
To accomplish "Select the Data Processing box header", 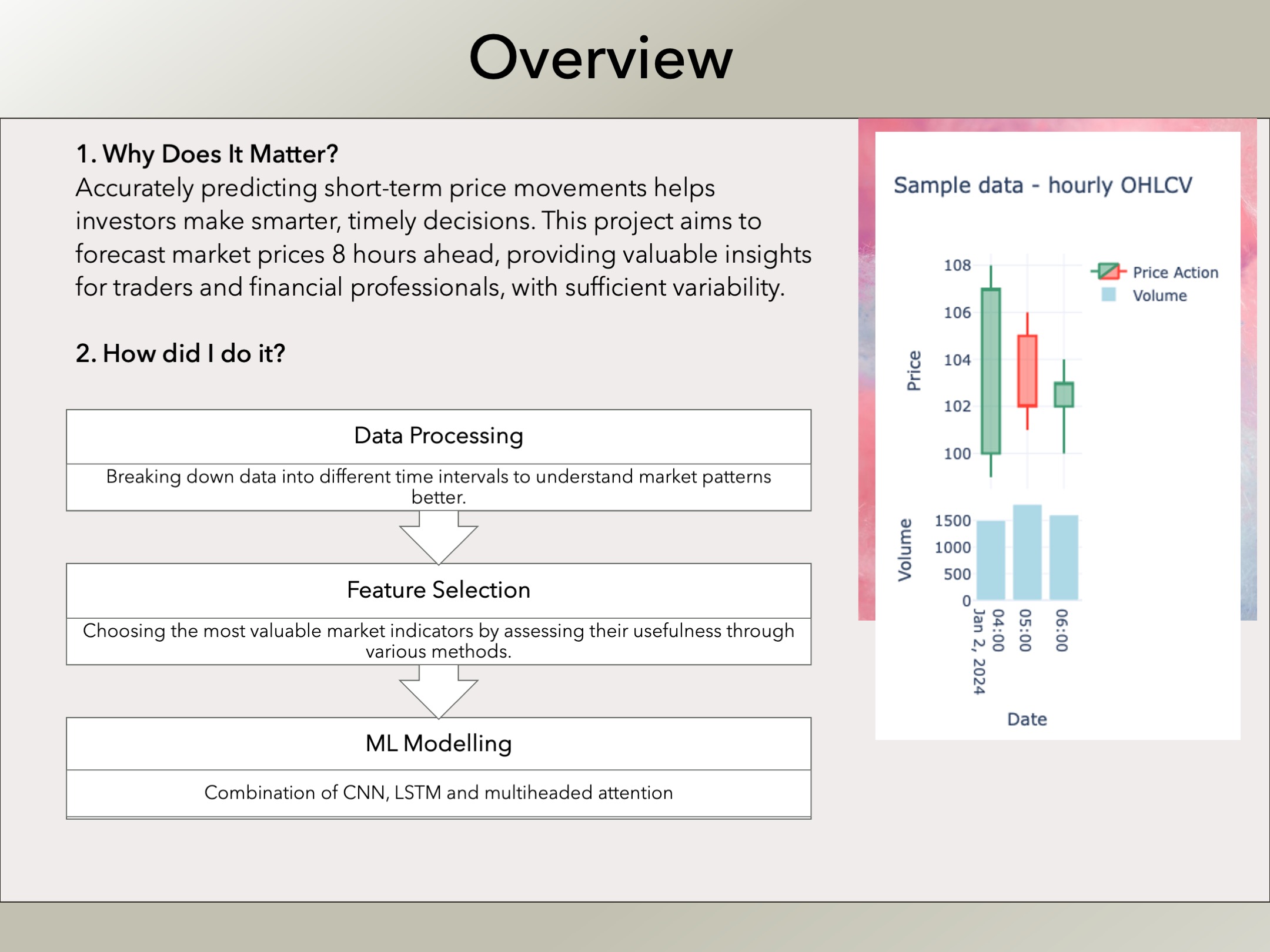I will point(439,436).
